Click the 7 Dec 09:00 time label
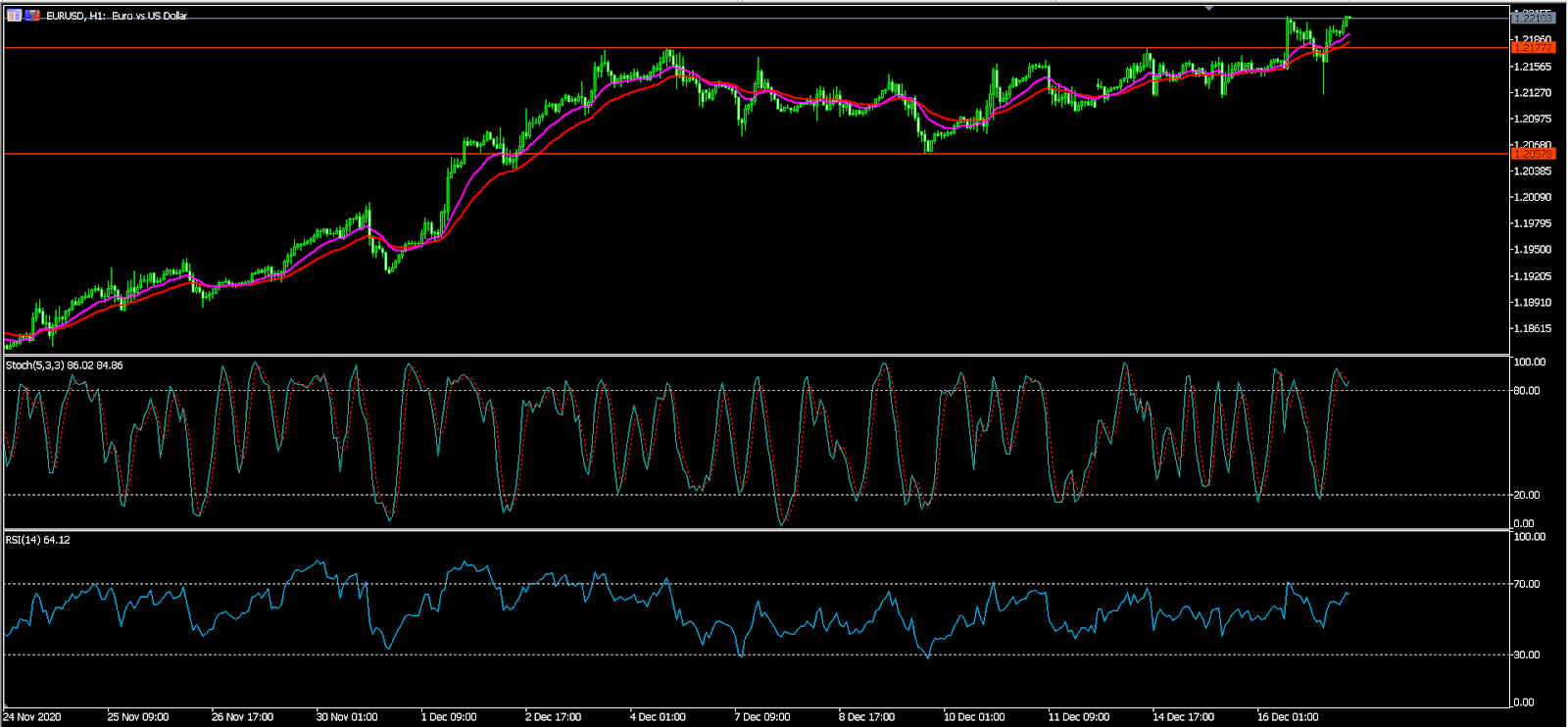The width and height of the screenshot is (1568, 727). (x=761, y=717)
